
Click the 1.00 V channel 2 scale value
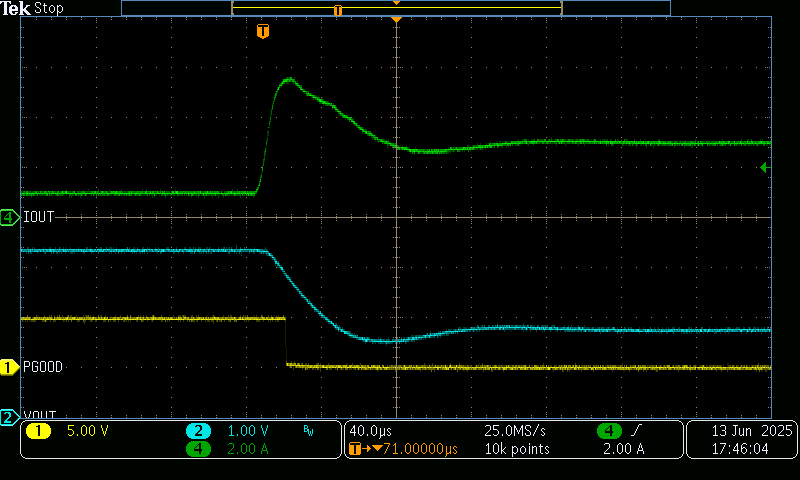pos(248,431)
